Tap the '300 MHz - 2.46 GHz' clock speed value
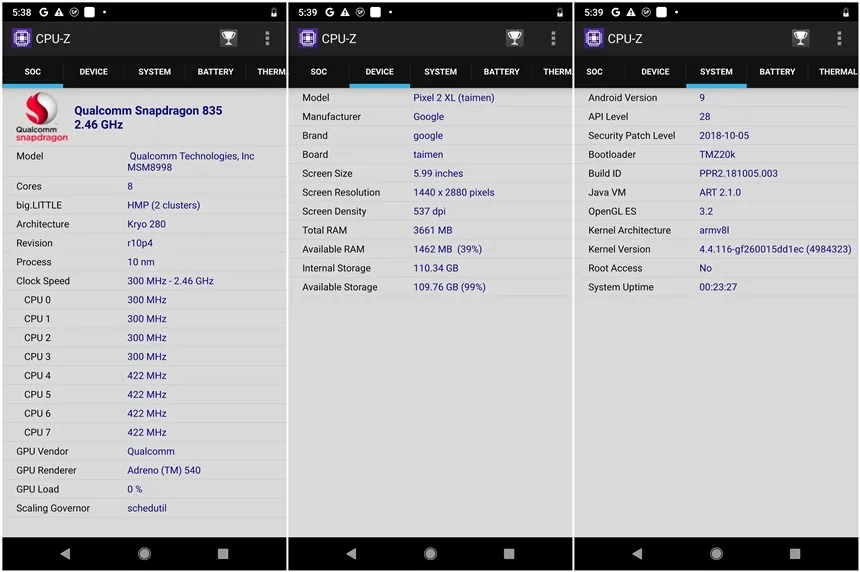Viewport: 860px width, 572px height. (171, 281)
